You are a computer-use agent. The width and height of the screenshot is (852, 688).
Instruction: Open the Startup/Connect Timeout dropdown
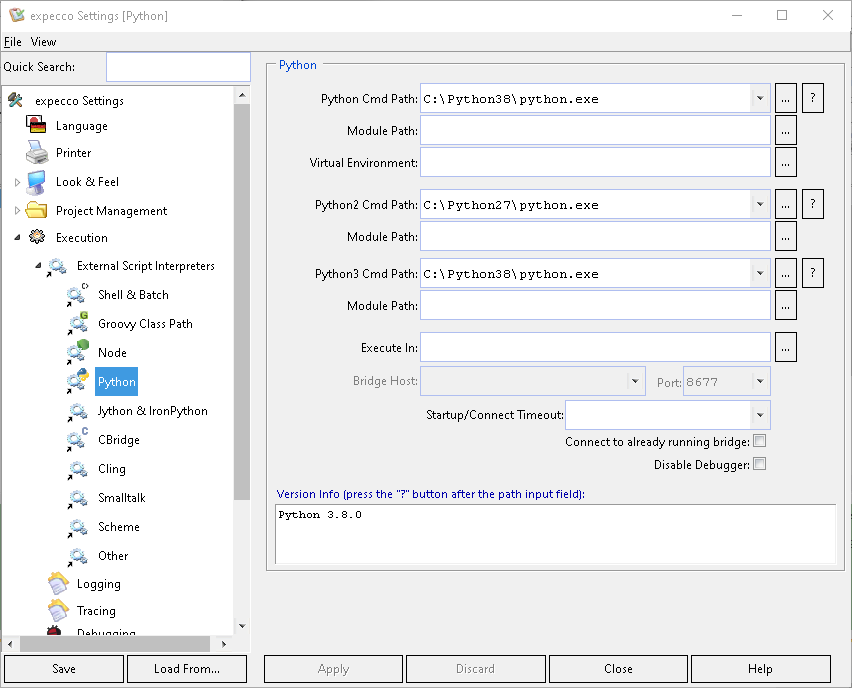pos(760,415)
